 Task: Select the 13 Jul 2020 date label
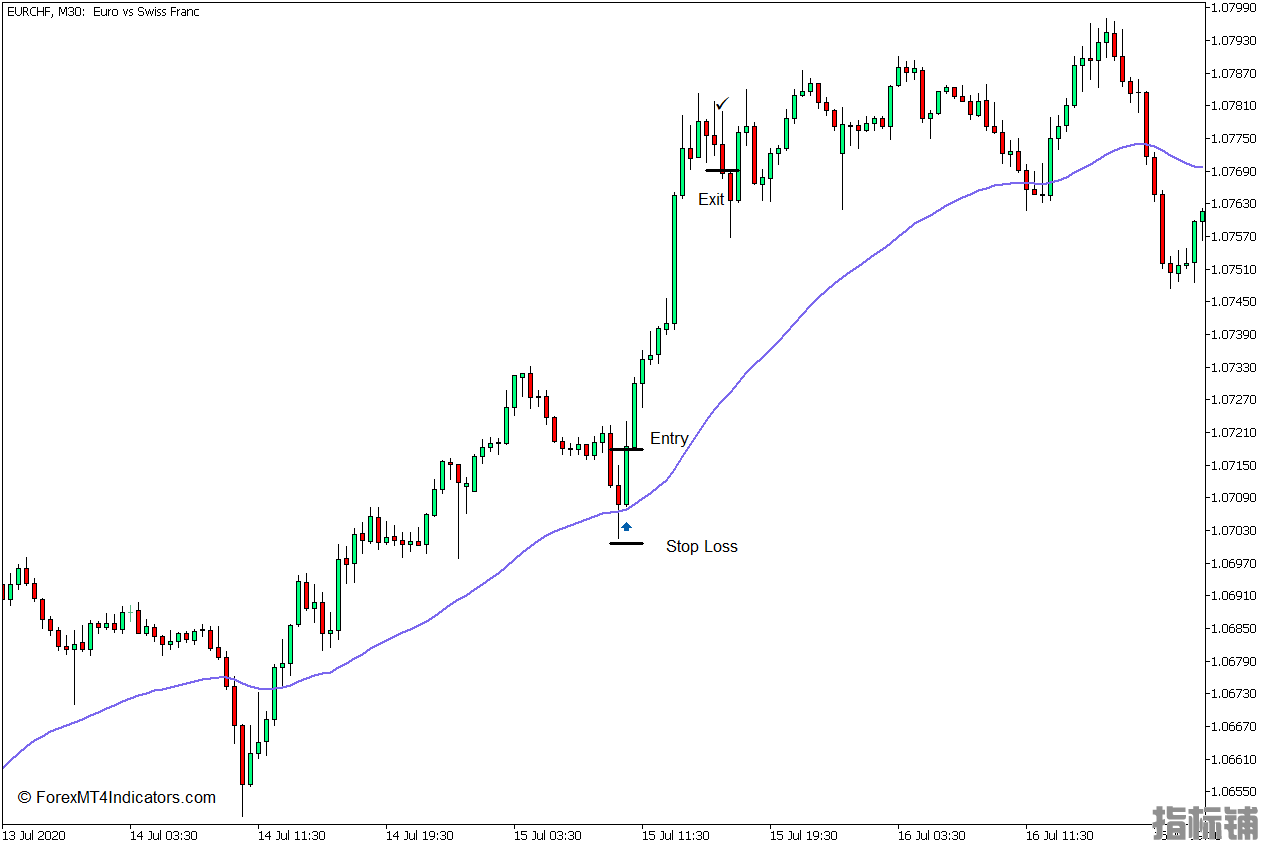(x=34, y=835)
